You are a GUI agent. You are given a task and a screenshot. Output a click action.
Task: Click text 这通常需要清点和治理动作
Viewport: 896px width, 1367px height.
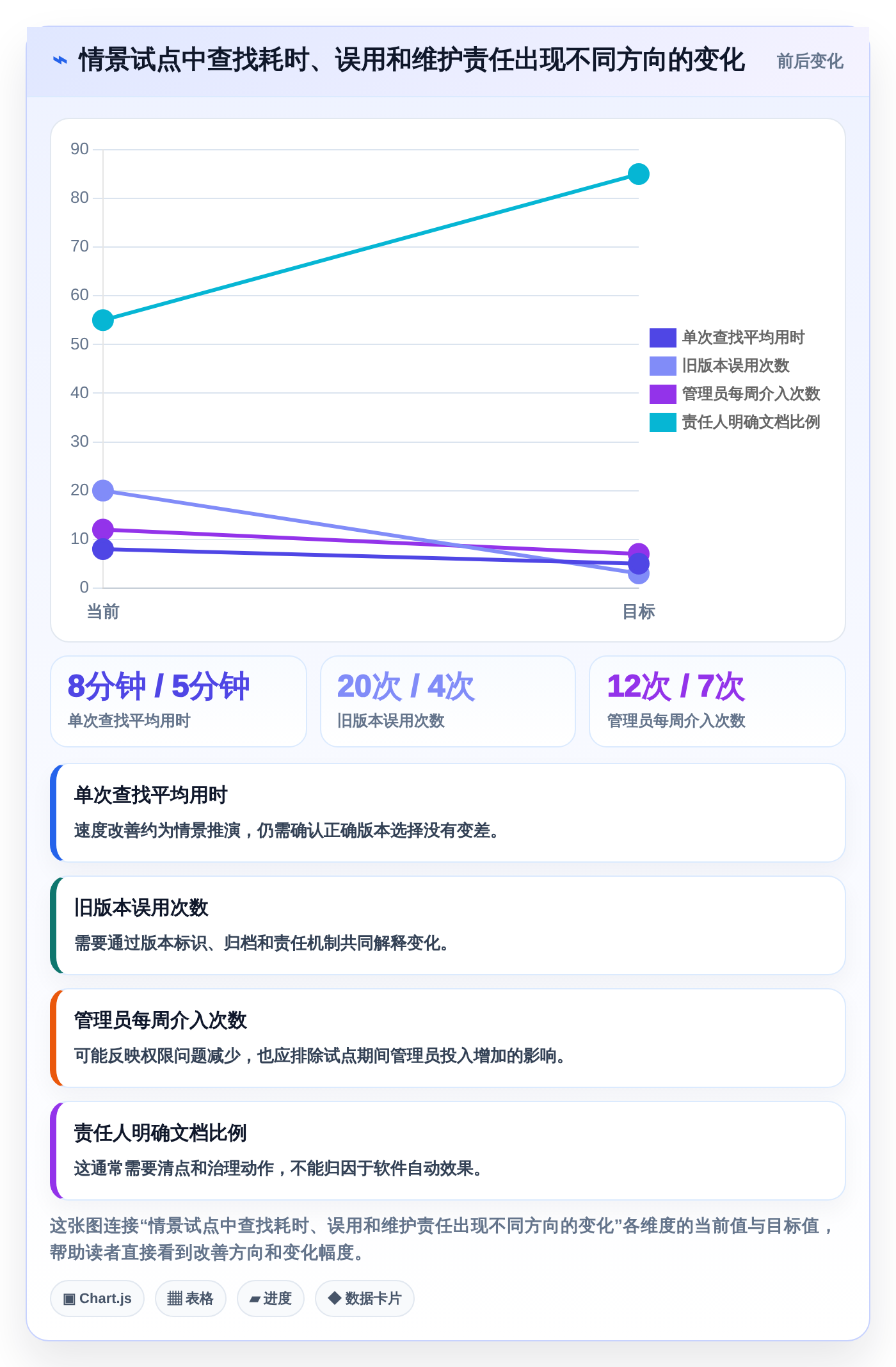tap(174, 1169)
